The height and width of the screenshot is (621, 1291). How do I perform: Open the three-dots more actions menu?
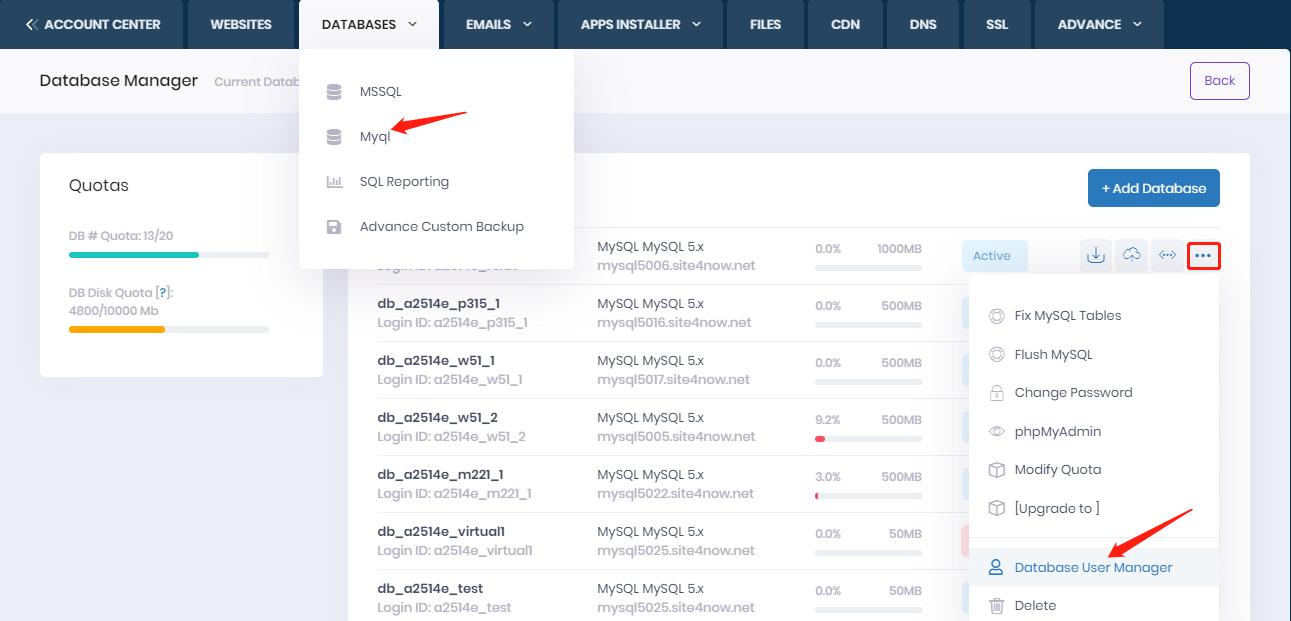coord(1203,256)
